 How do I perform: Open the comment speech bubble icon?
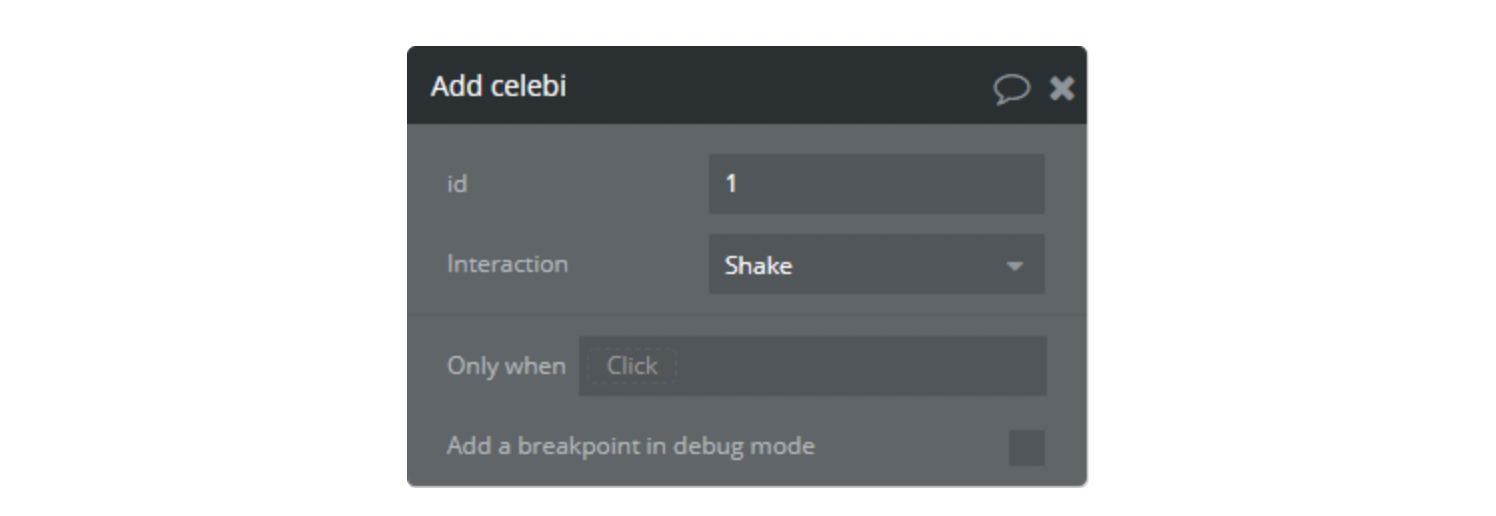[1011, 89]
